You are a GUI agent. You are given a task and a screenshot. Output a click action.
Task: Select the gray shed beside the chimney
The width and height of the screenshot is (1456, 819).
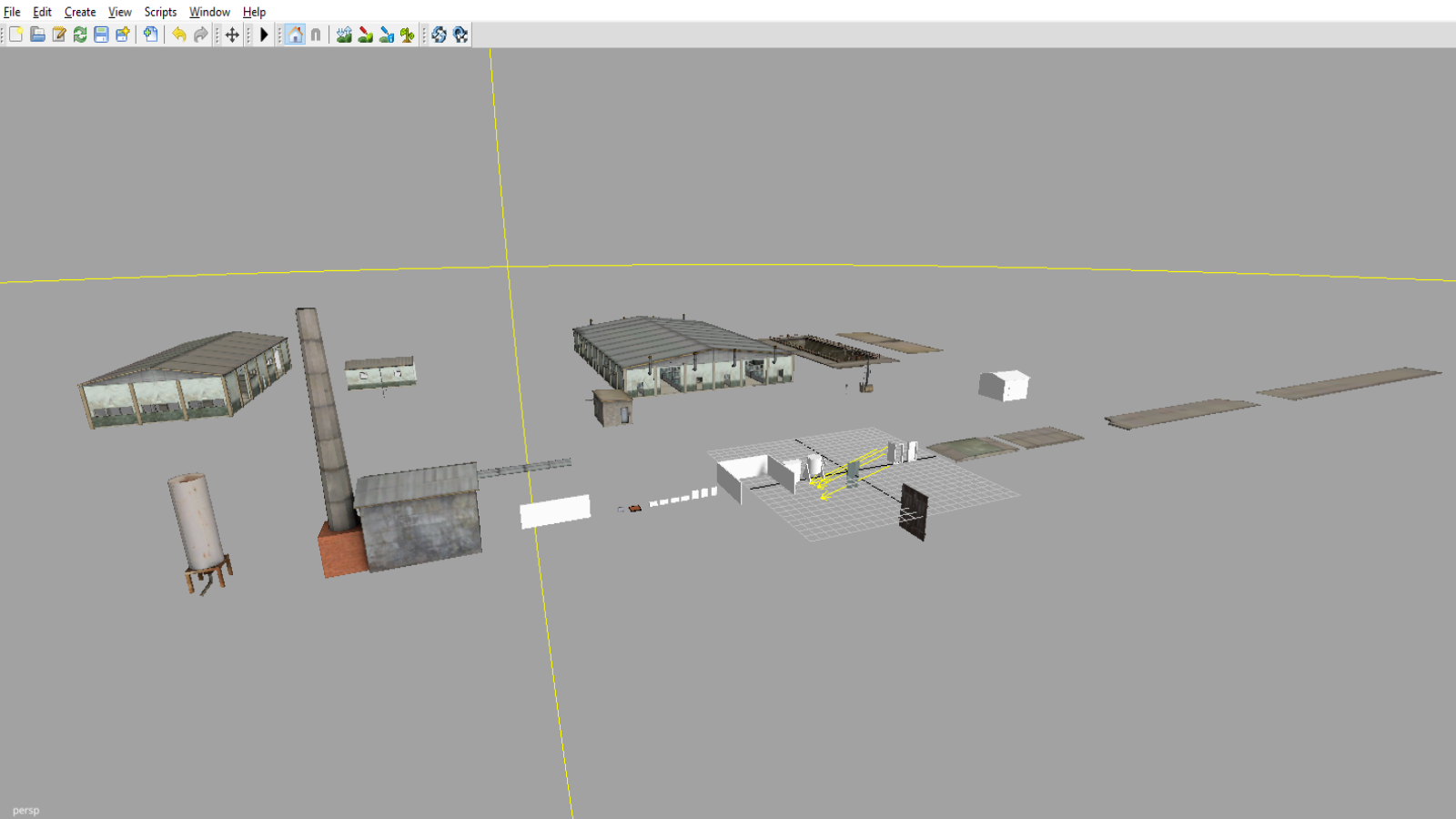(419, 519)
